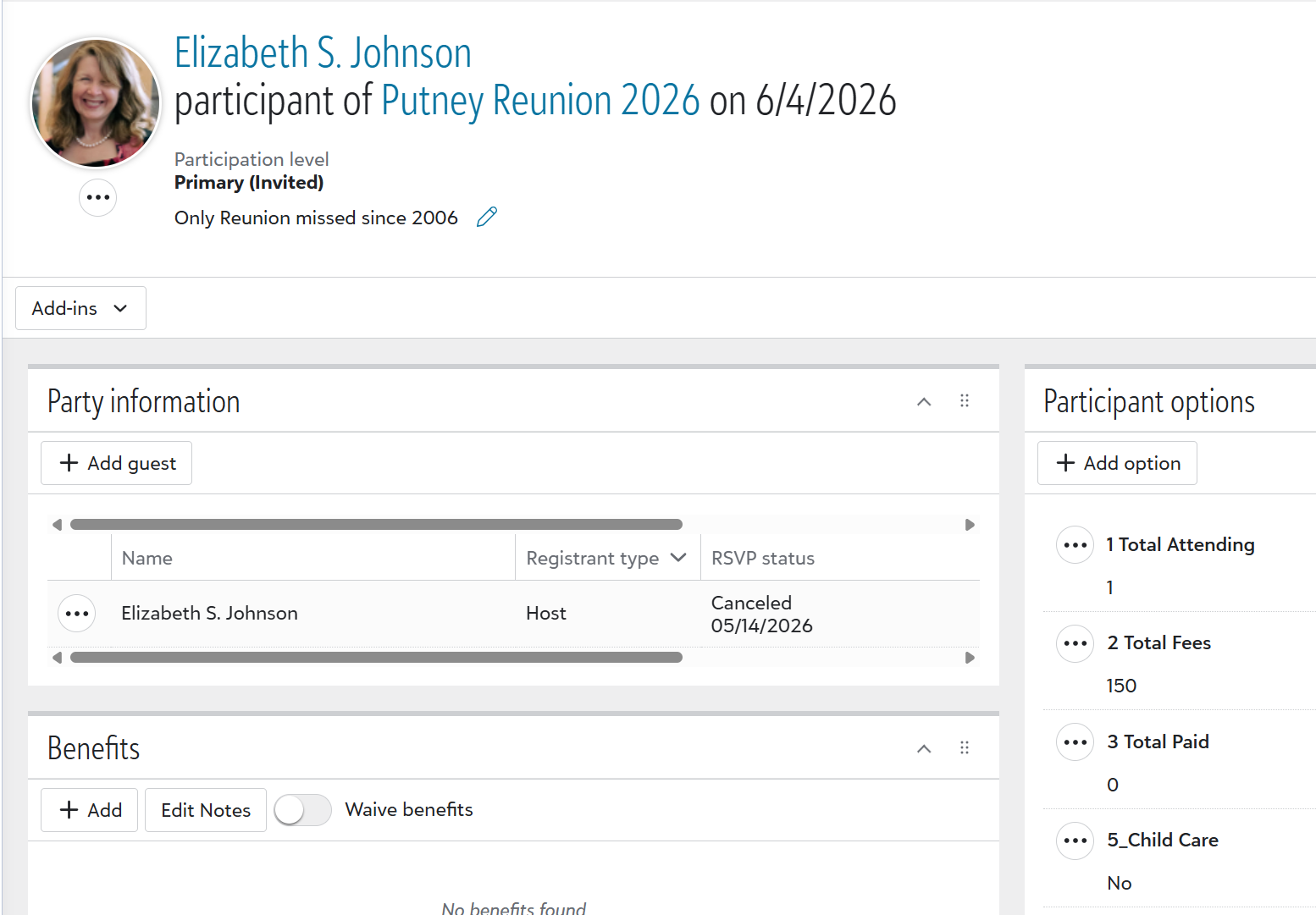Click the Name column header
The height and width of the screenshot is (915, 1316).
[x=147, y=559]
